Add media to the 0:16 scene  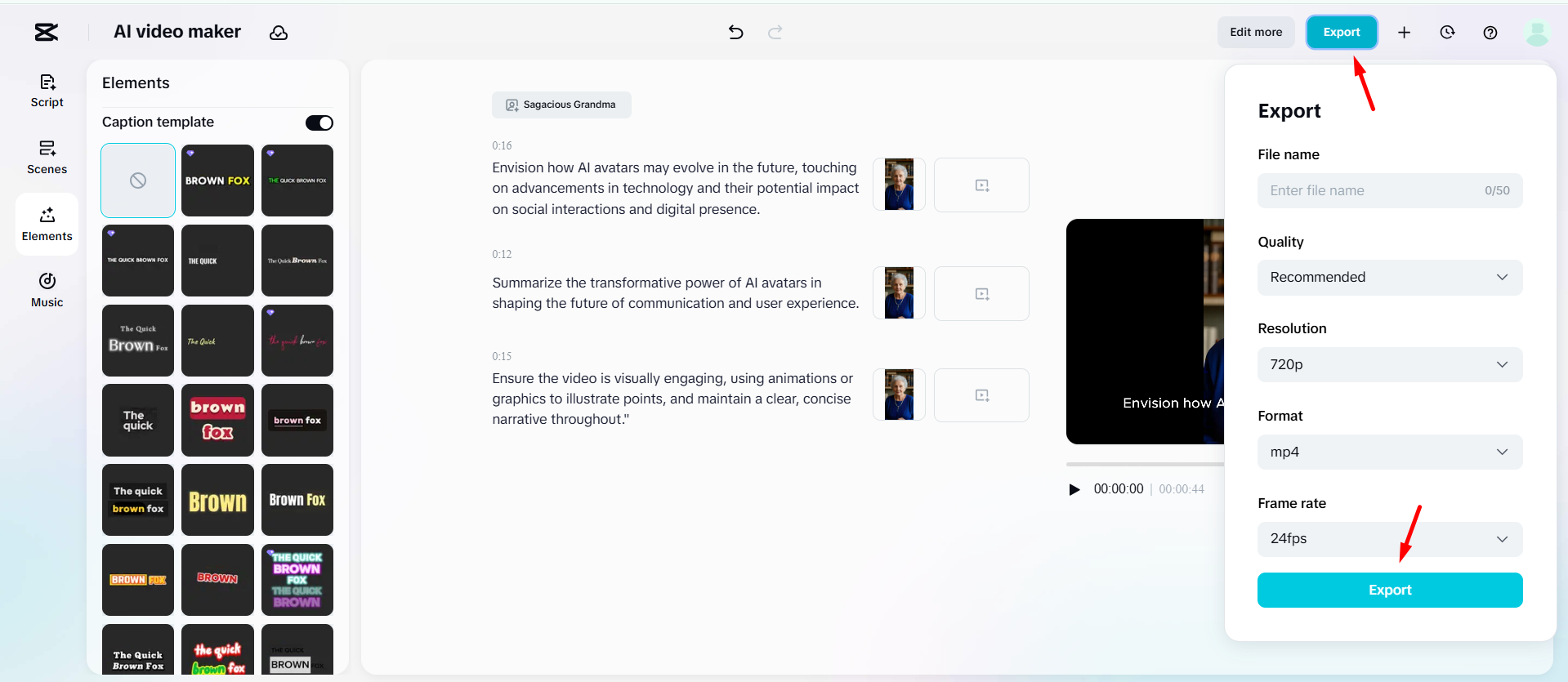tap(981, 185)
